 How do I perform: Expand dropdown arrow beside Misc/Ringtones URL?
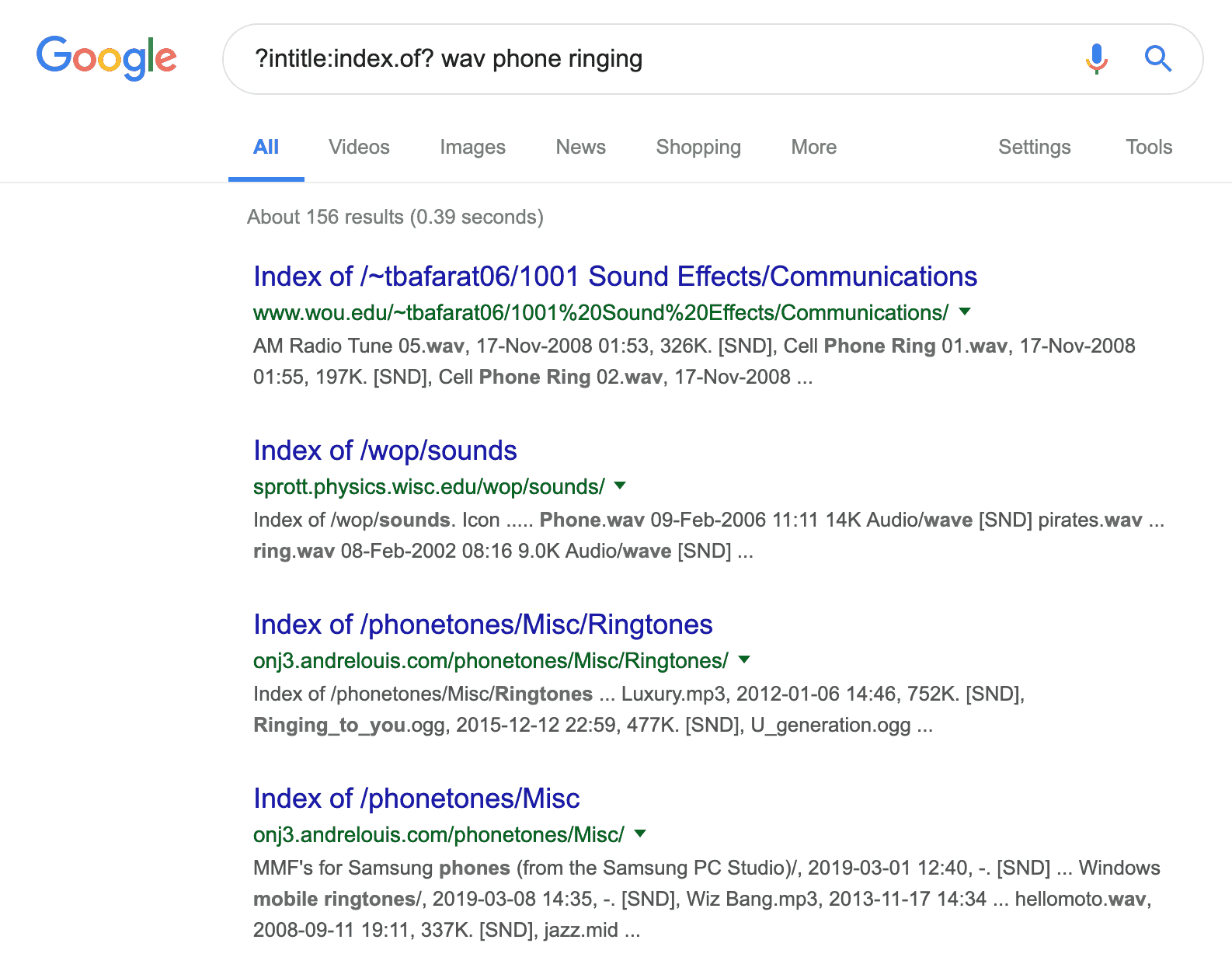click(x=744, y=660)
